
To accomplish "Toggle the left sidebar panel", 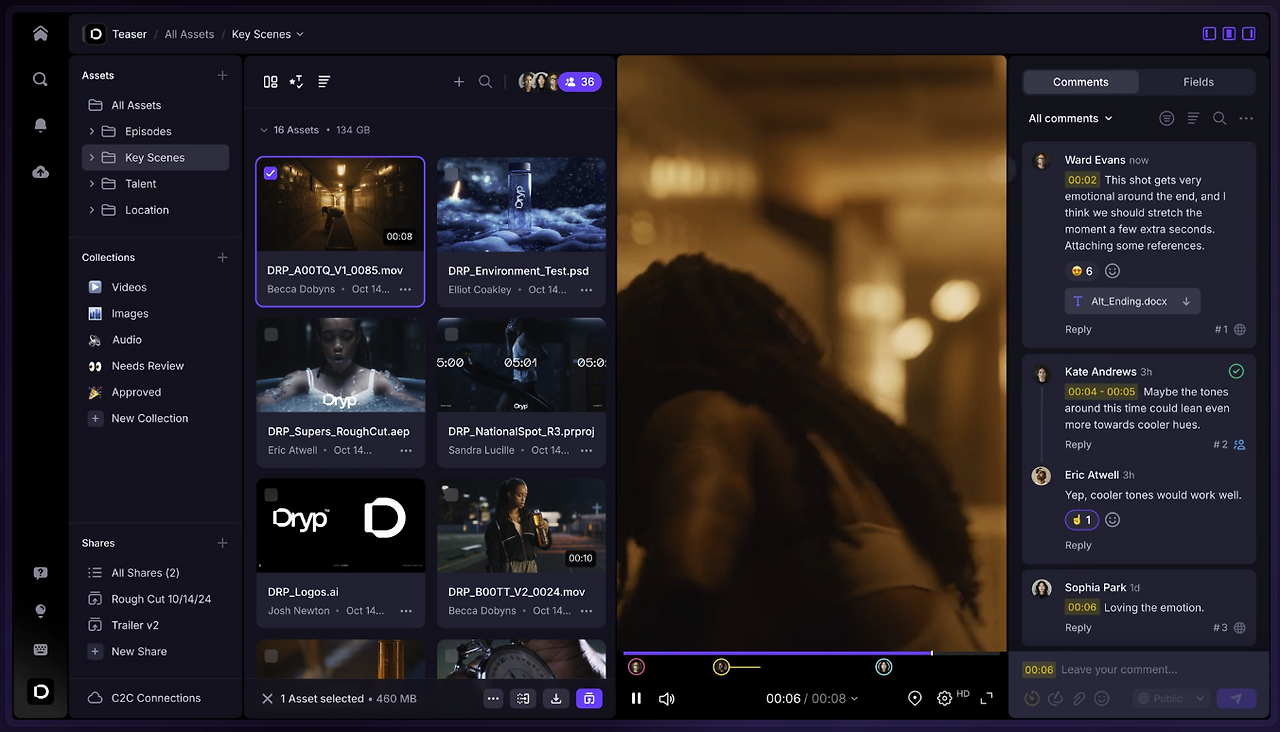I will point(1209,34).
